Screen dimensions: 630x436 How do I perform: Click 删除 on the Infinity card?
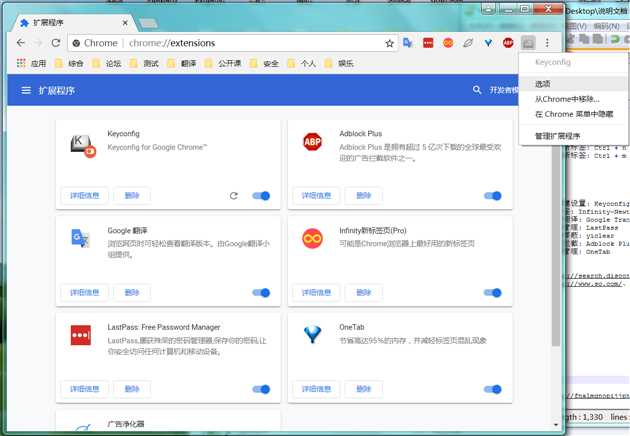click(x=364, y=293)
